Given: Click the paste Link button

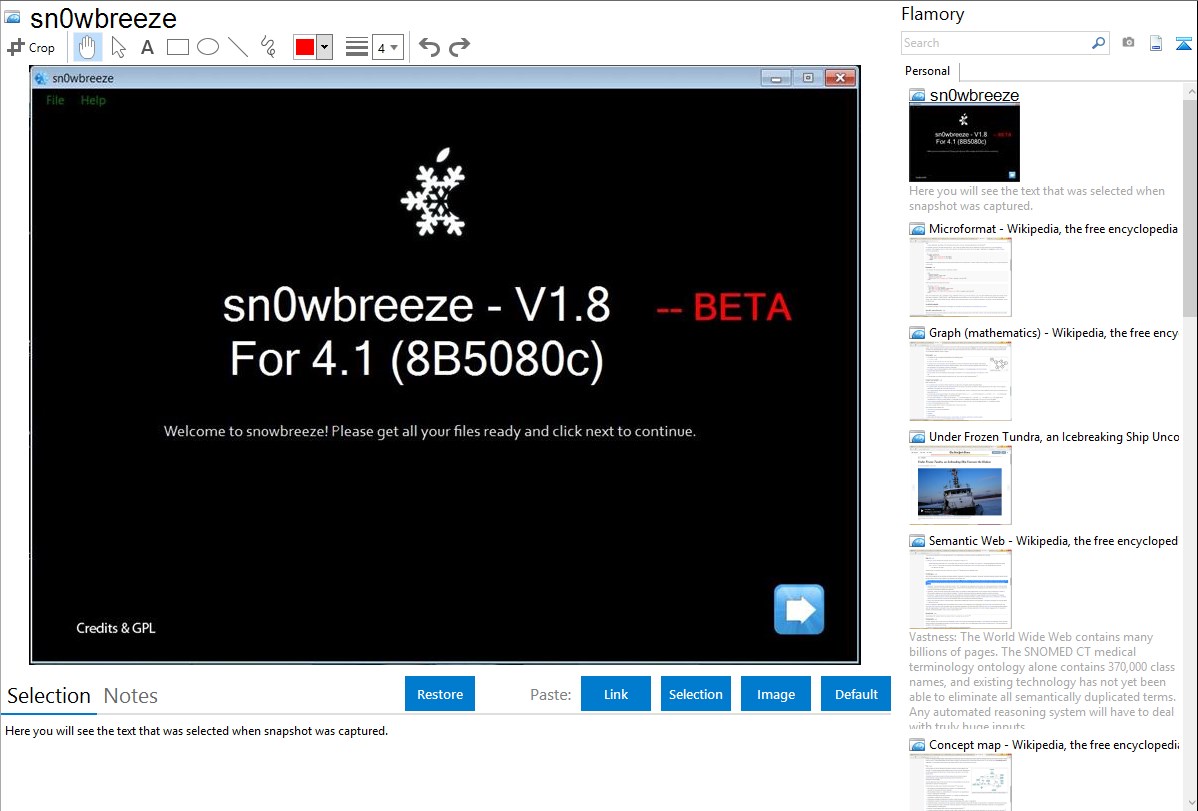Looking at the screenshot, I should click(616, 694).
